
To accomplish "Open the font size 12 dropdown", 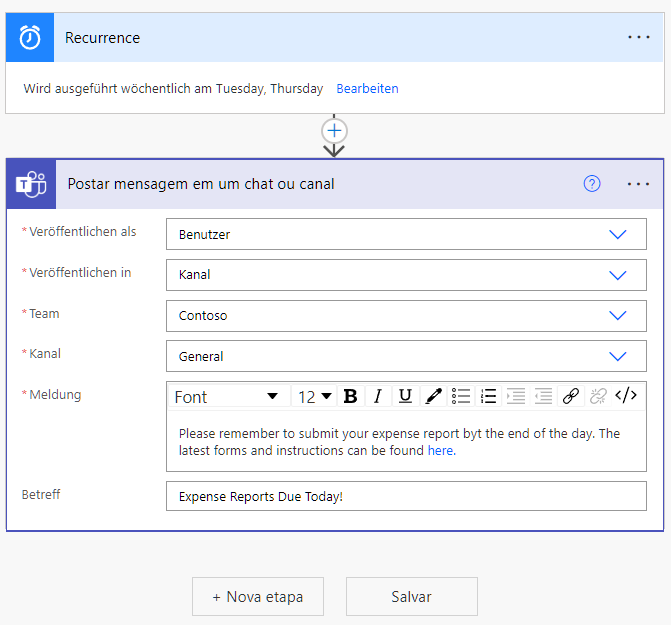I will click(x=315, y=397).
